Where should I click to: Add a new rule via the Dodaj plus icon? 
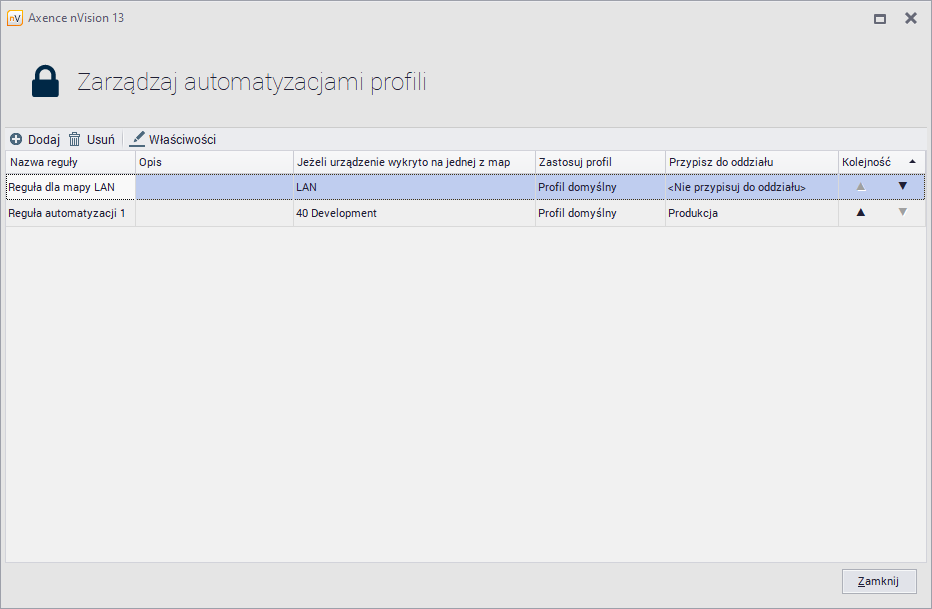14,139
